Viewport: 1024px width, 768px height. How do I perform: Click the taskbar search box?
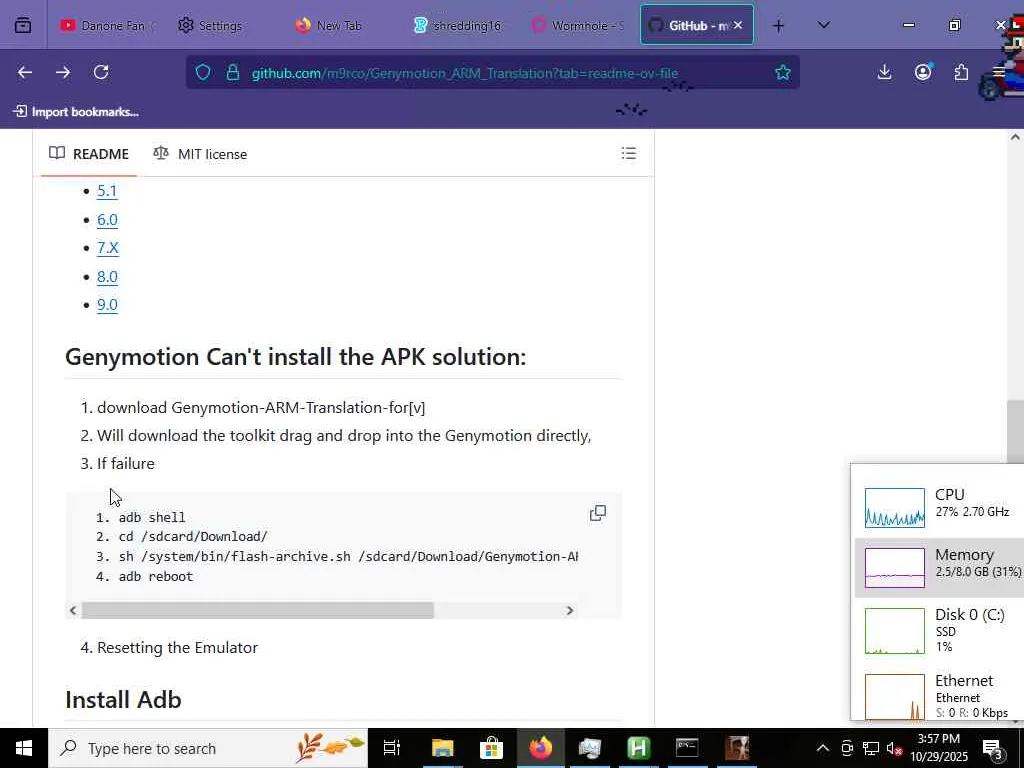pyautogui.click(x=208, y=748)
